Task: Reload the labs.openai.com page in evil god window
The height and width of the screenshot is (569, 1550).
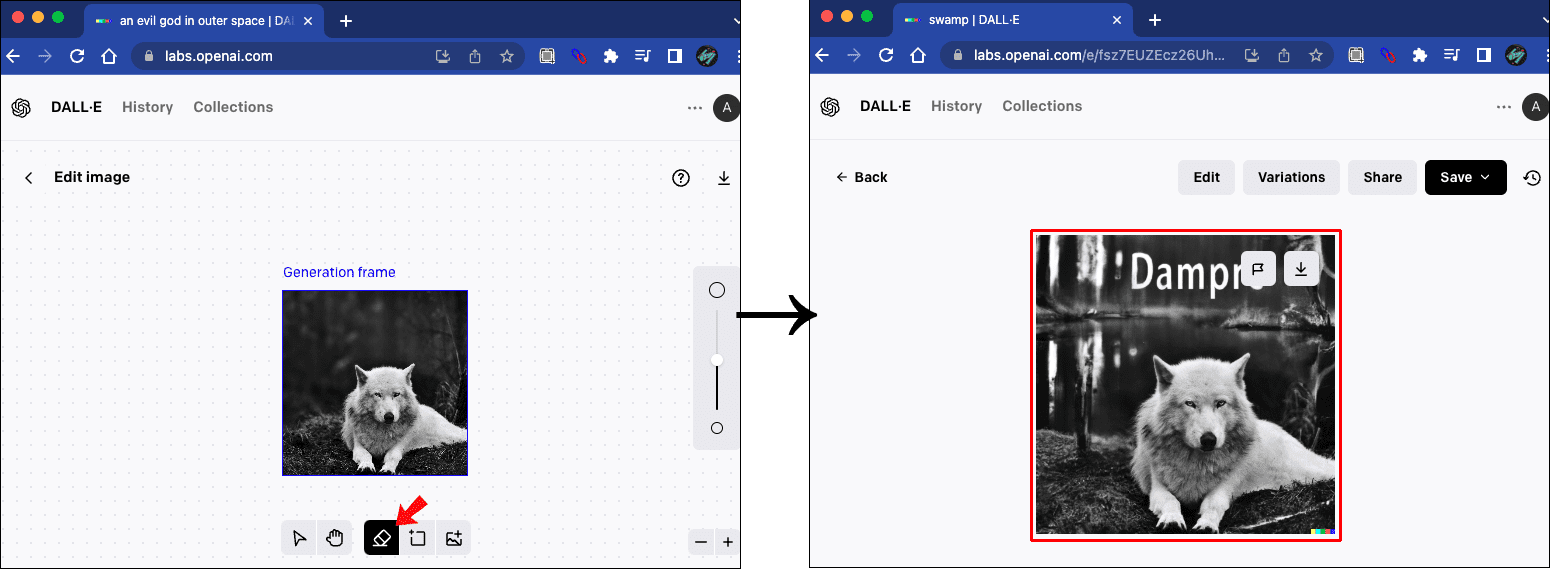Action: 77,56
